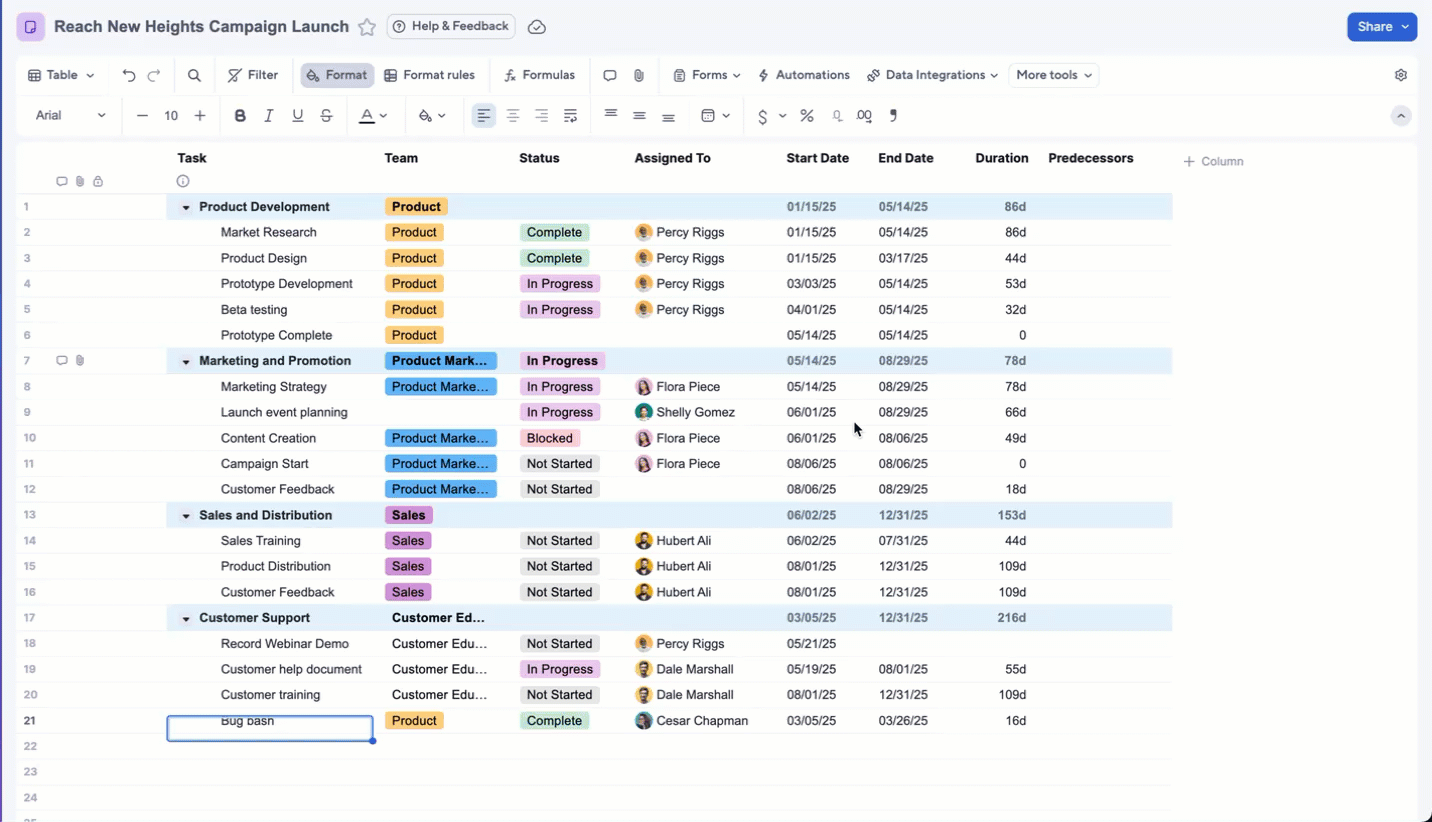Open Formulas menu
This screenshot has height=822, width=1432.
(539, 75)
